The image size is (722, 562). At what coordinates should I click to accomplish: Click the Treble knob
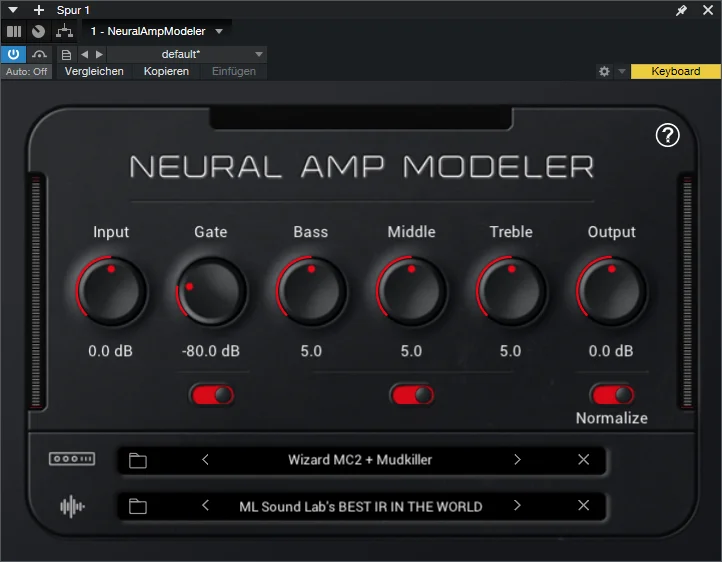tap(511, 291)
